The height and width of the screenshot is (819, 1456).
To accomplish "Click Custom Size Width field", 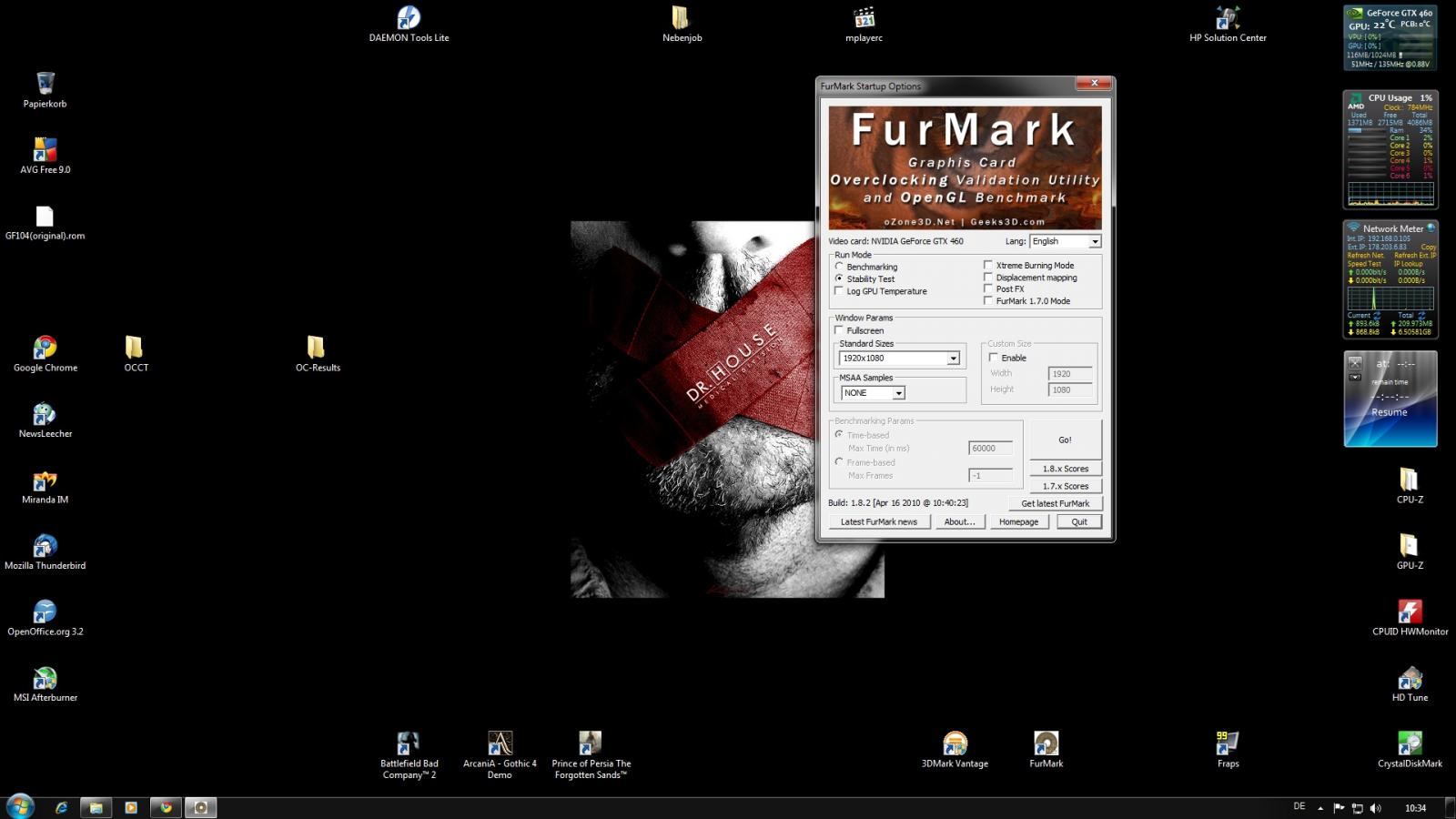I will tap(1070, 373).
